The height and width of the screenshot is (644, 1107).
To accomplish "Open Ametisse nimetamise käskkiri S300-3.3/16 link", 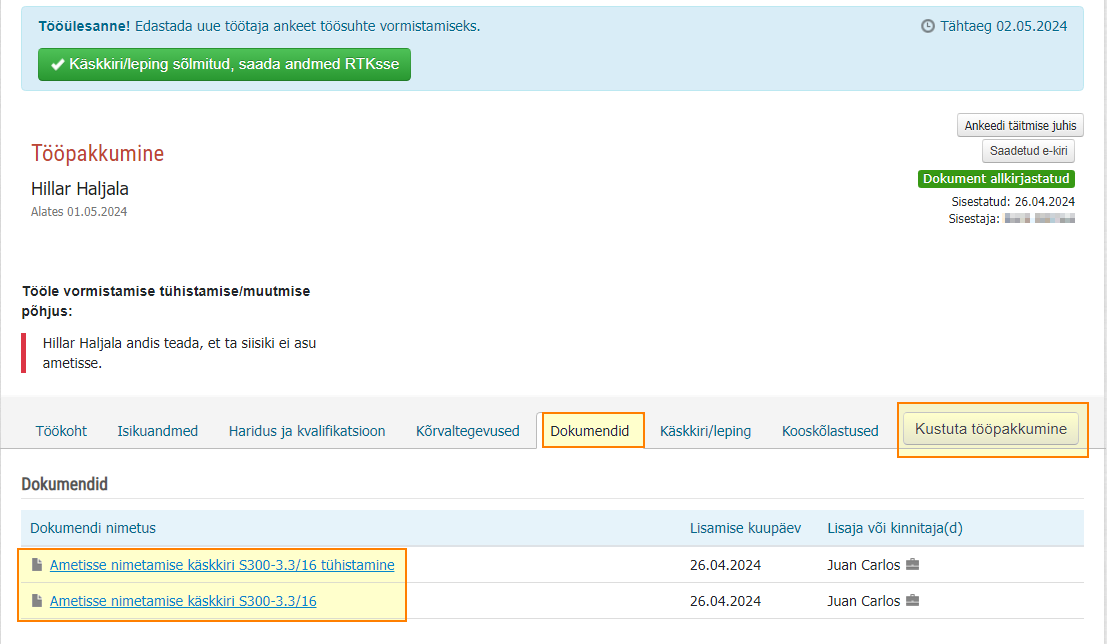I will tap(183, 601).
